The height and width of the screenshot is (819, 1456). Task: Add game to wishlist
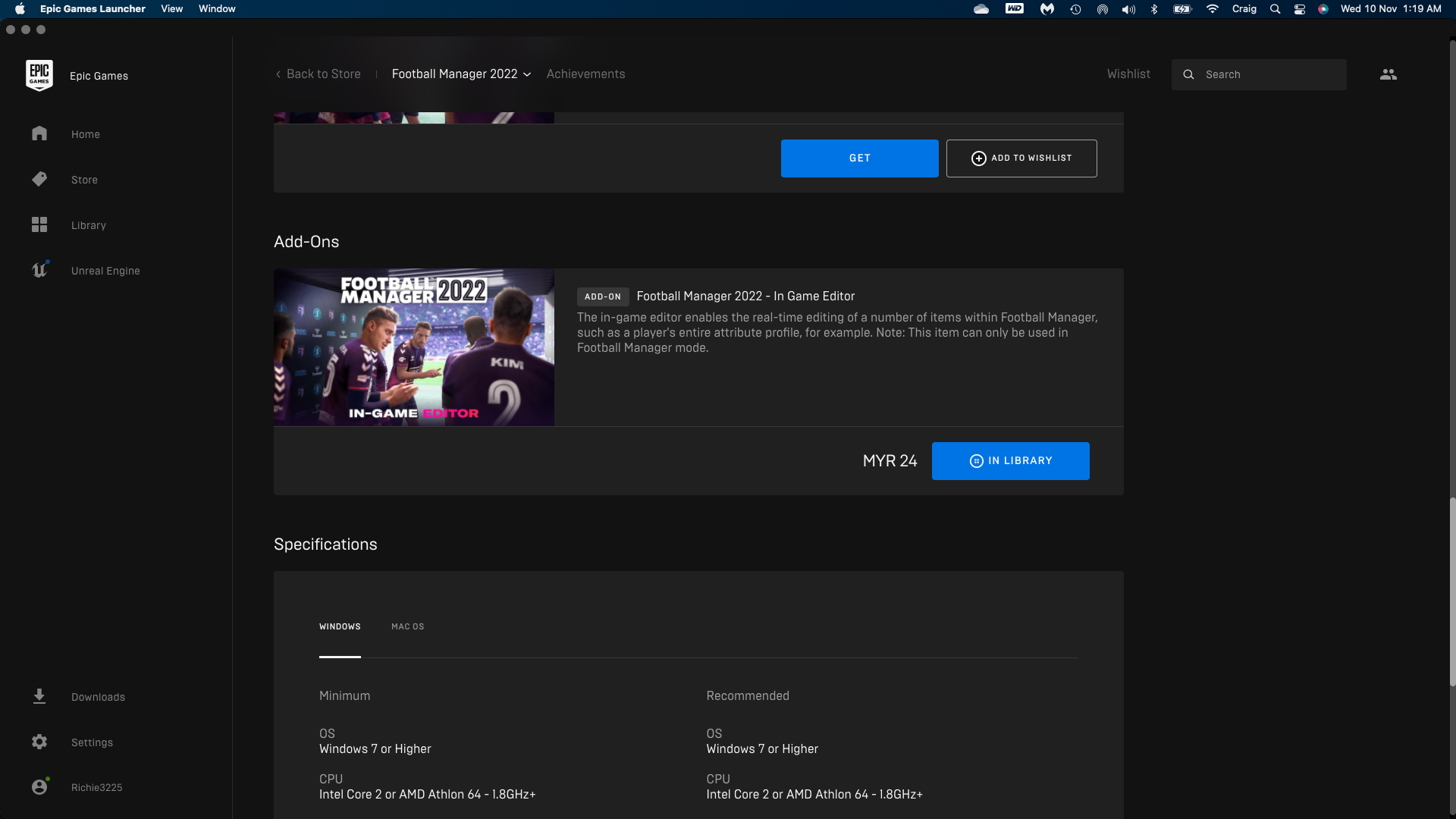point(1021,158)
